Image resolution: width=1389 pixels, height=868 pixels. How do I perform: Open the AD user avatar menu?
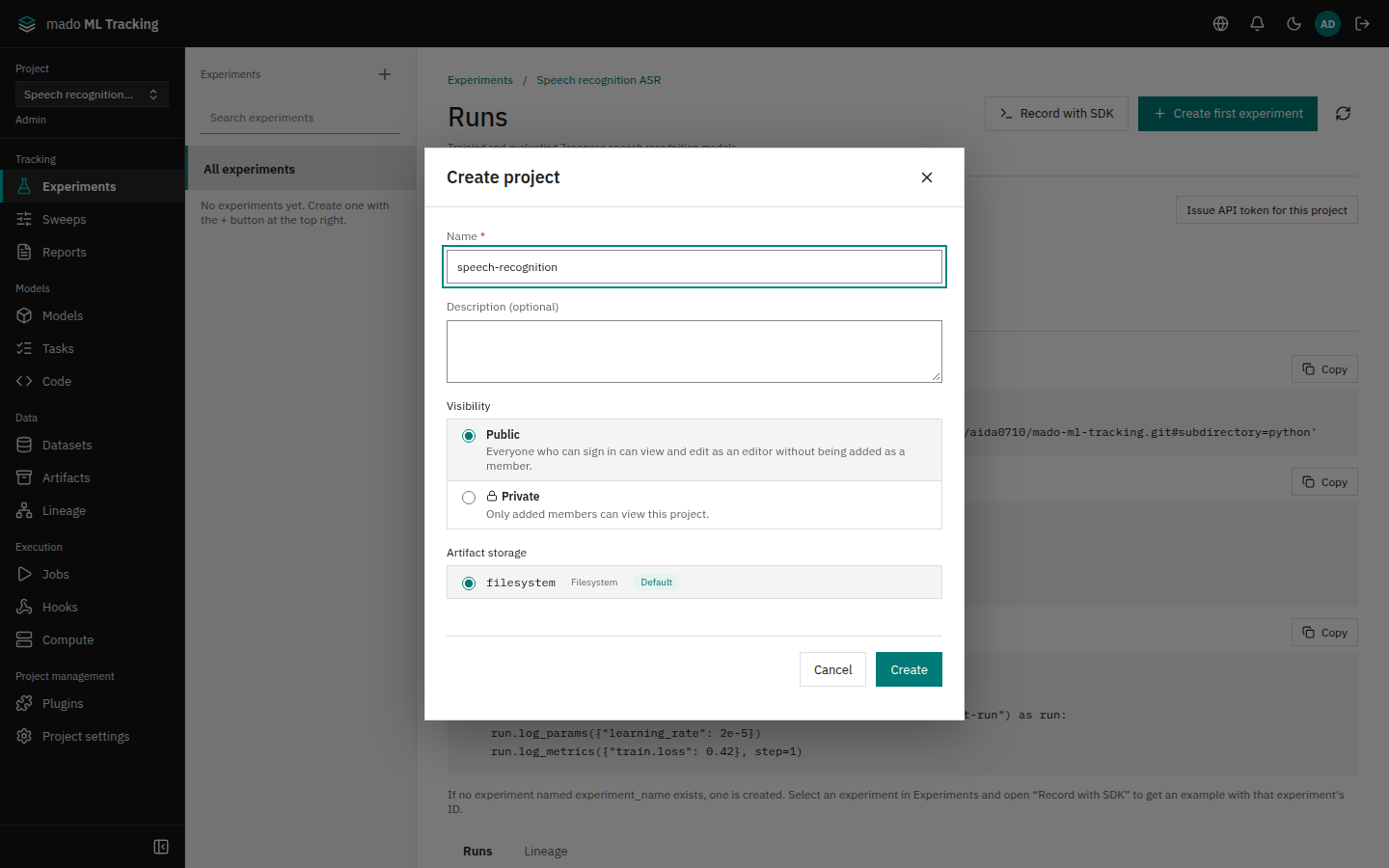tap(1327, 24)
